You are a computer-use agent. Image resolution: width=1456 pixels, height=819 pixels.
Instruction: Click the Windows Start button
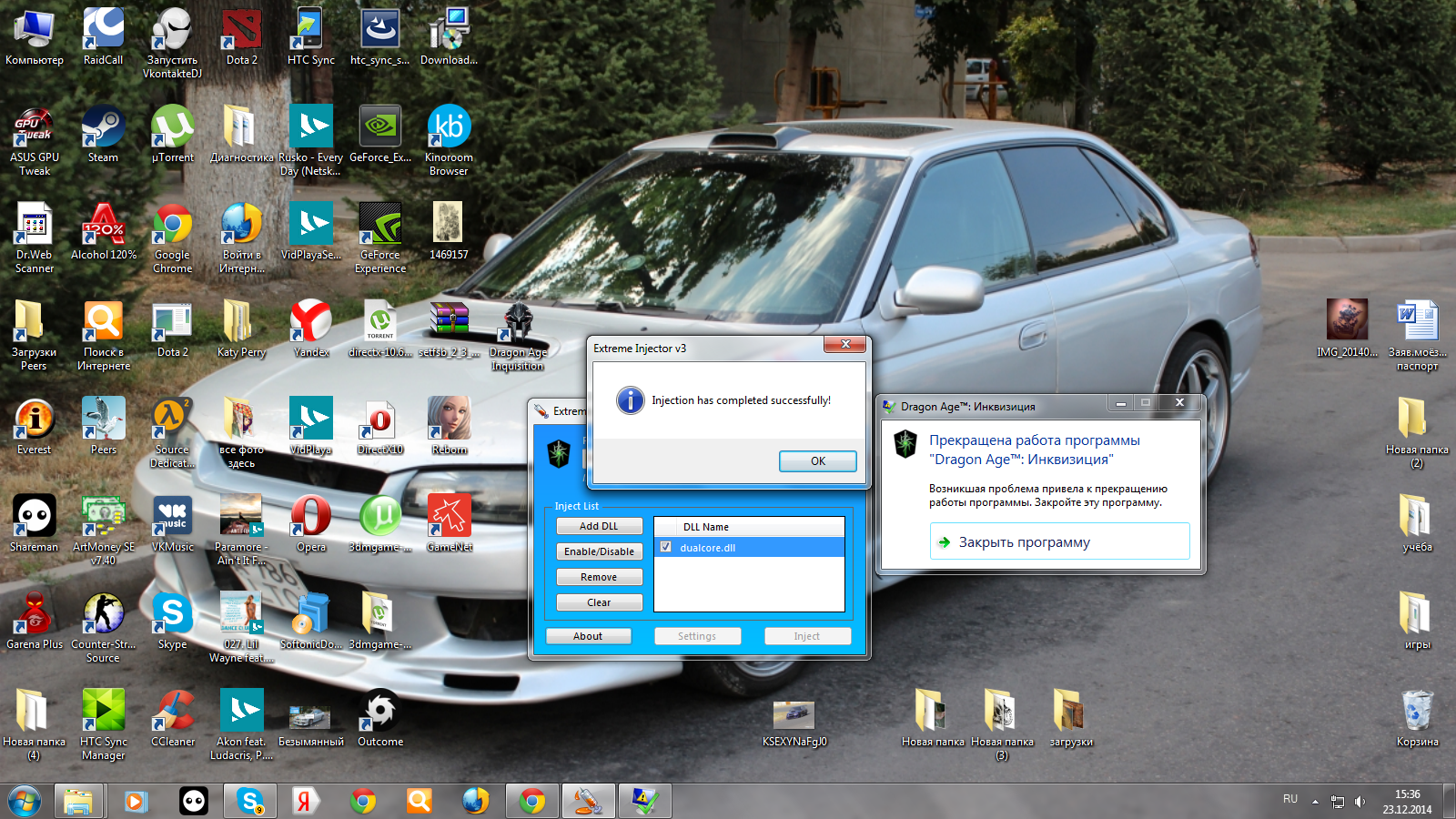pyautogui.click(x=25, y=802)
